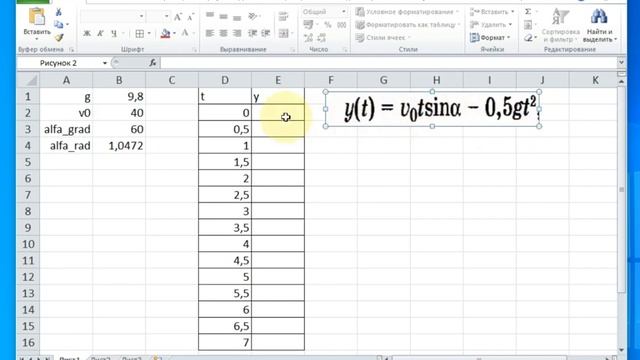Align text right

point(237,33)
